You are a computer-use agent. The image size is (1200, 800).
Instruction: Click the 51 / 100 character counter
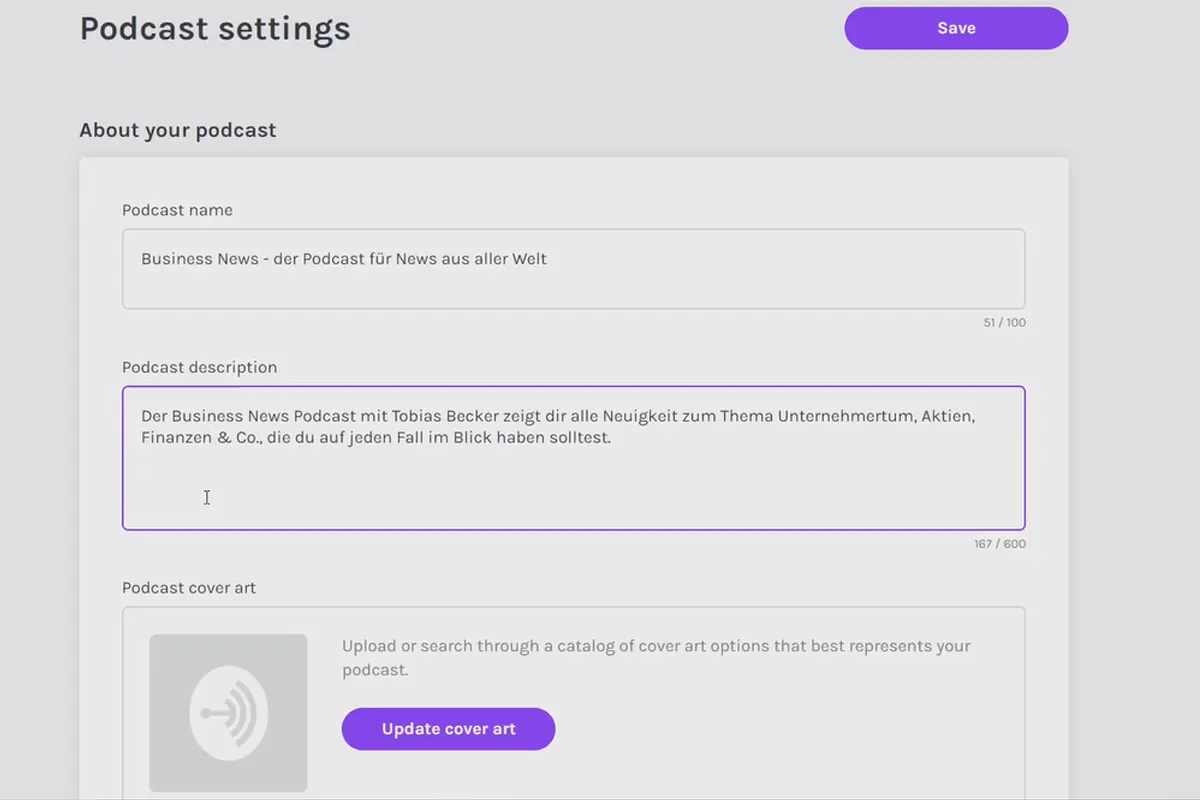click(1005, 323)
